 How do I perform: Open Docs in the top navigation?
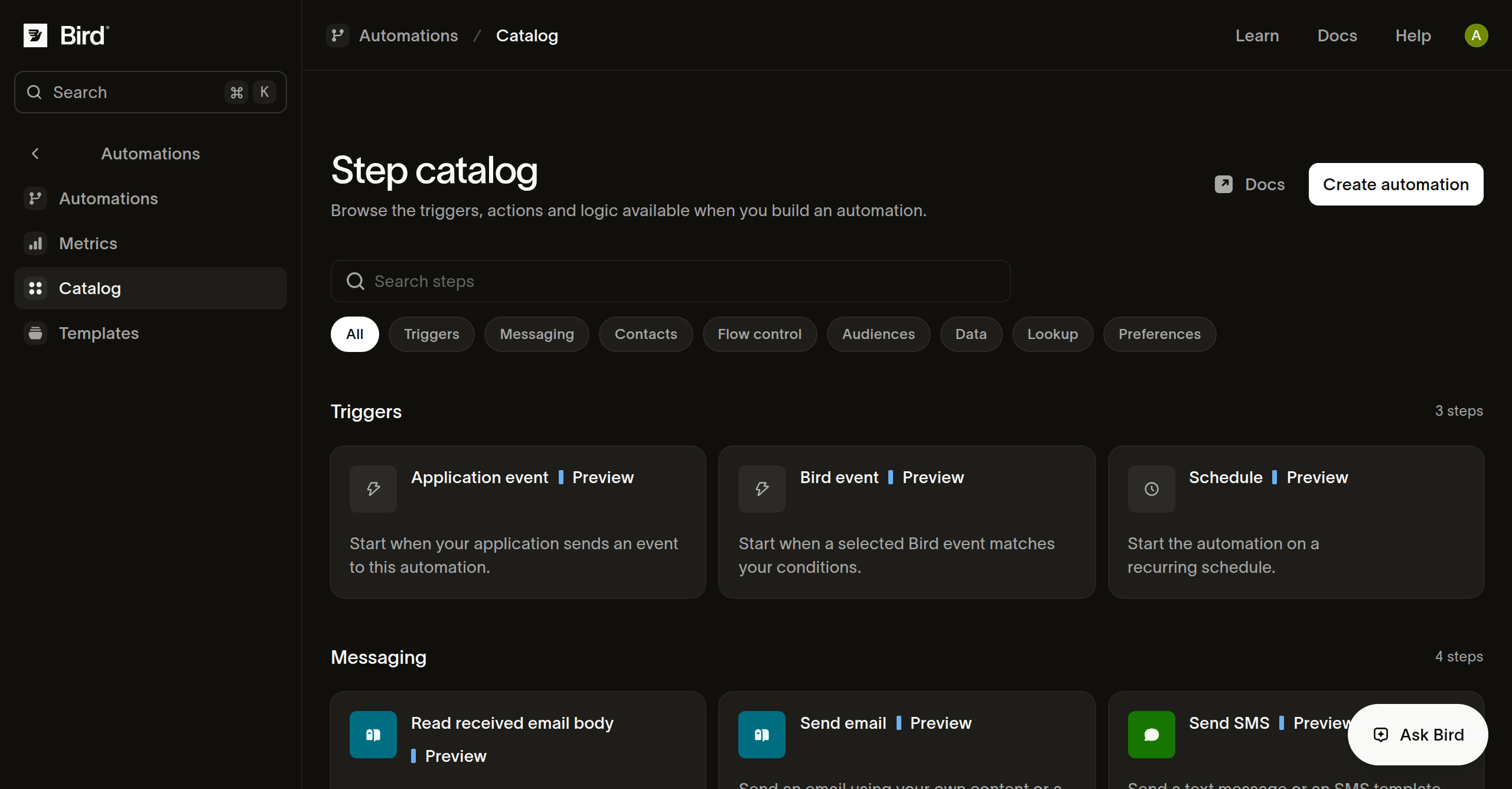tap(1337, 35)
